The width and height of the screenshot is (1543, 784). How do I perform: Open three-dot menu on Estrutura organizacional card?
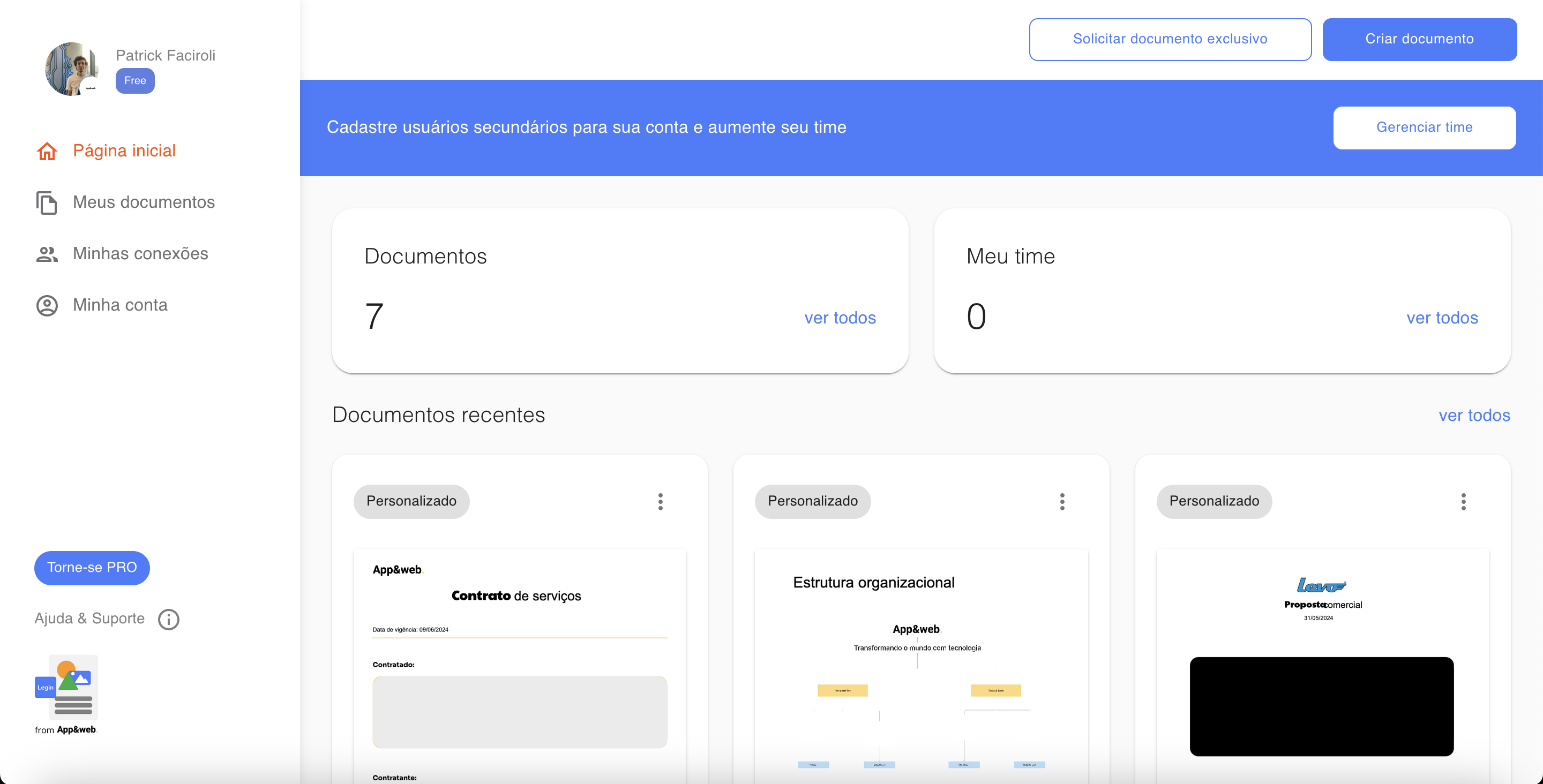coord(1061,501)
